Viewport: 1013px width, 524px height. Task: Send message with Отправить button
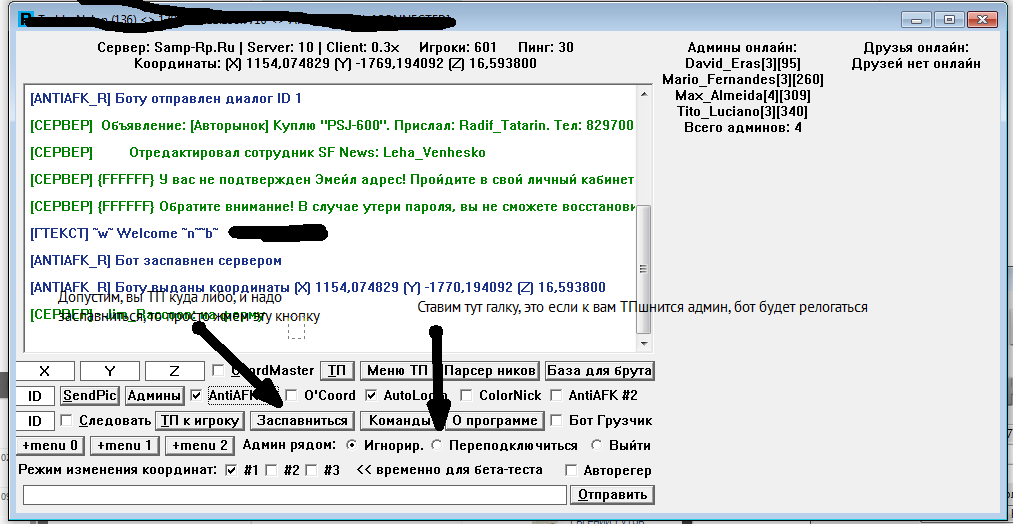click(613, 494)
